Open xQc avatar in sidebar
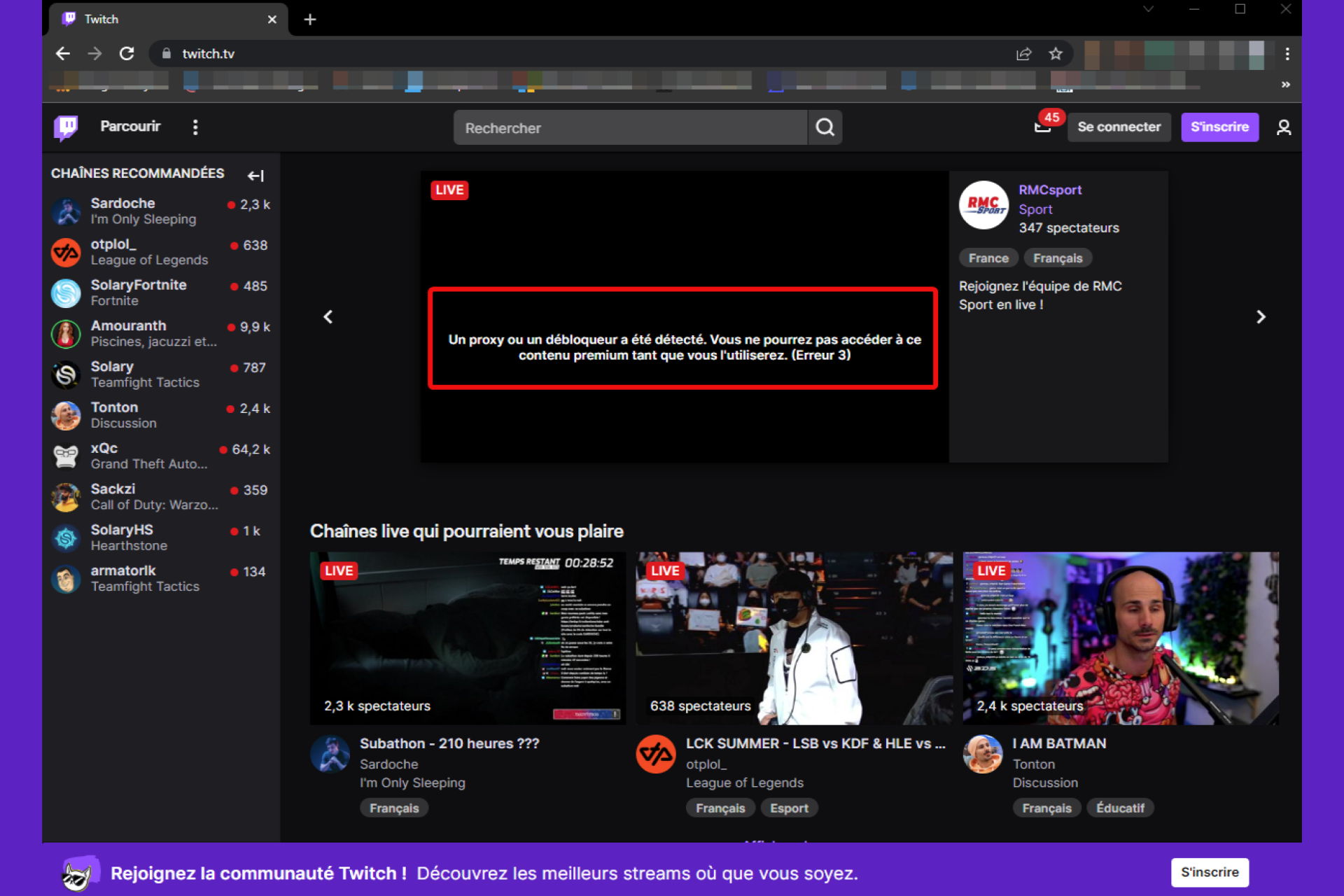 (66, 456)
